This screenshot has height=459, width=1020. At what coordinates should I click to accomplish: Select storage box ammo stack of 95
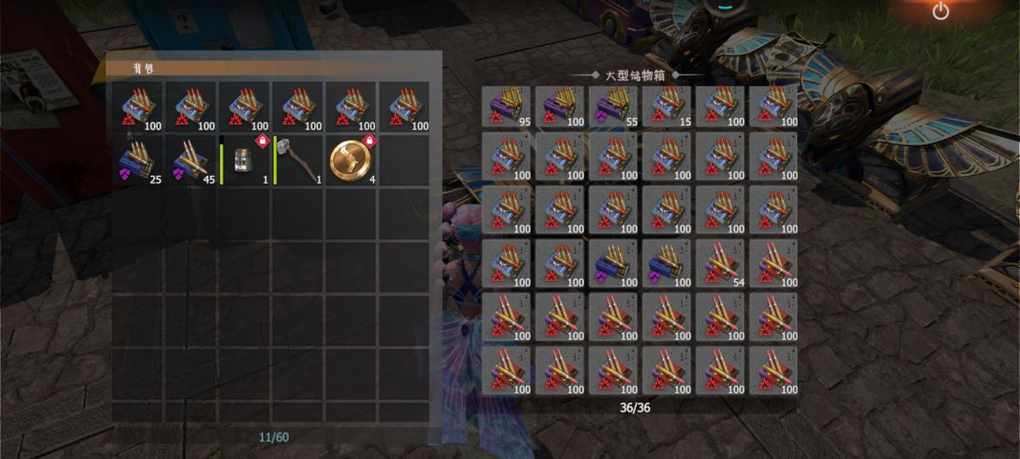tap(507, 107)
